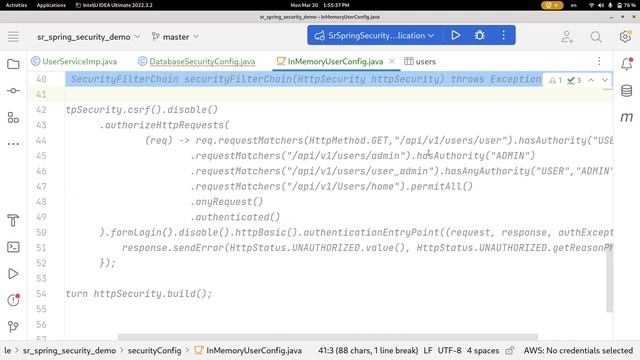Click the InMemoryUserConfig.java breadcrumb

pyautogui.click(x=248, y=351)
